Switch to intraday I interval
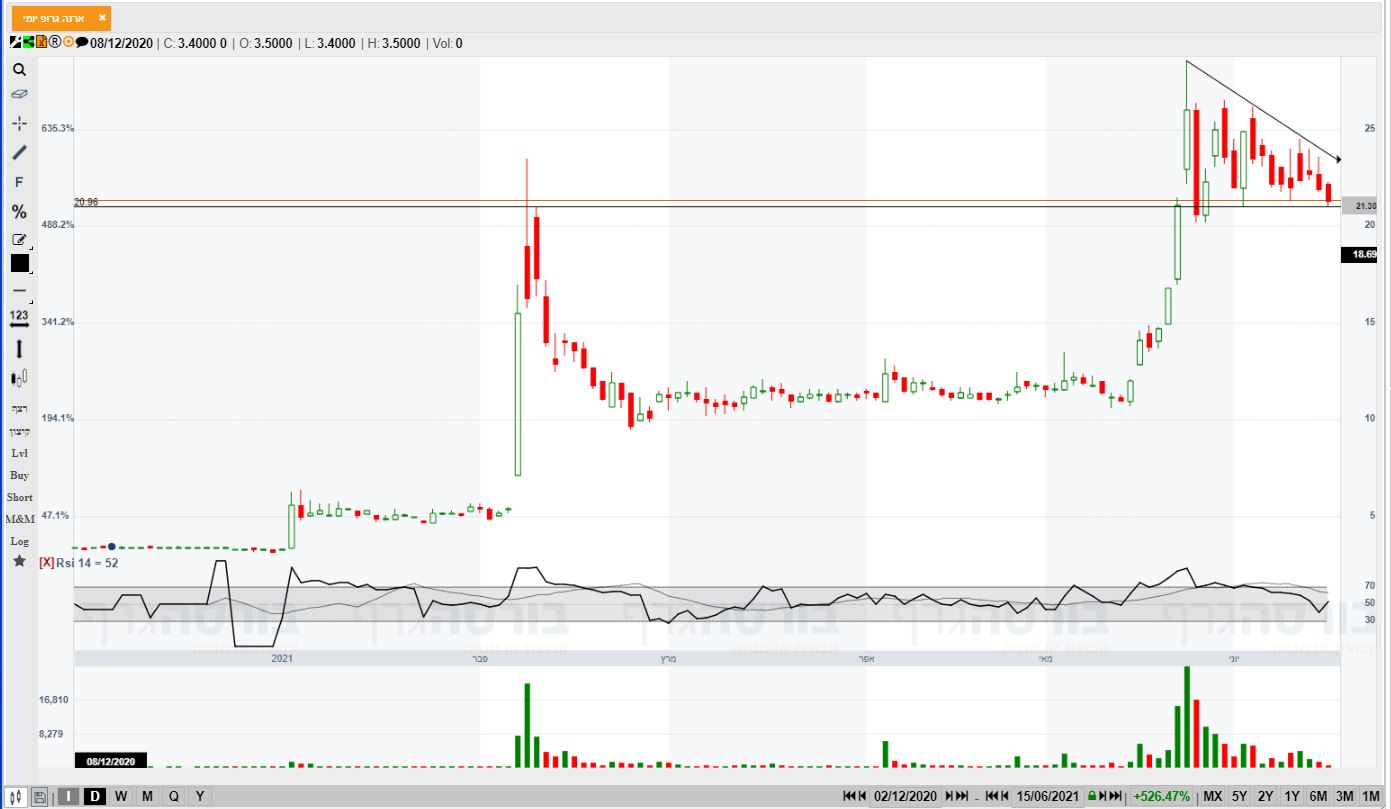 (x=68, y=796)
